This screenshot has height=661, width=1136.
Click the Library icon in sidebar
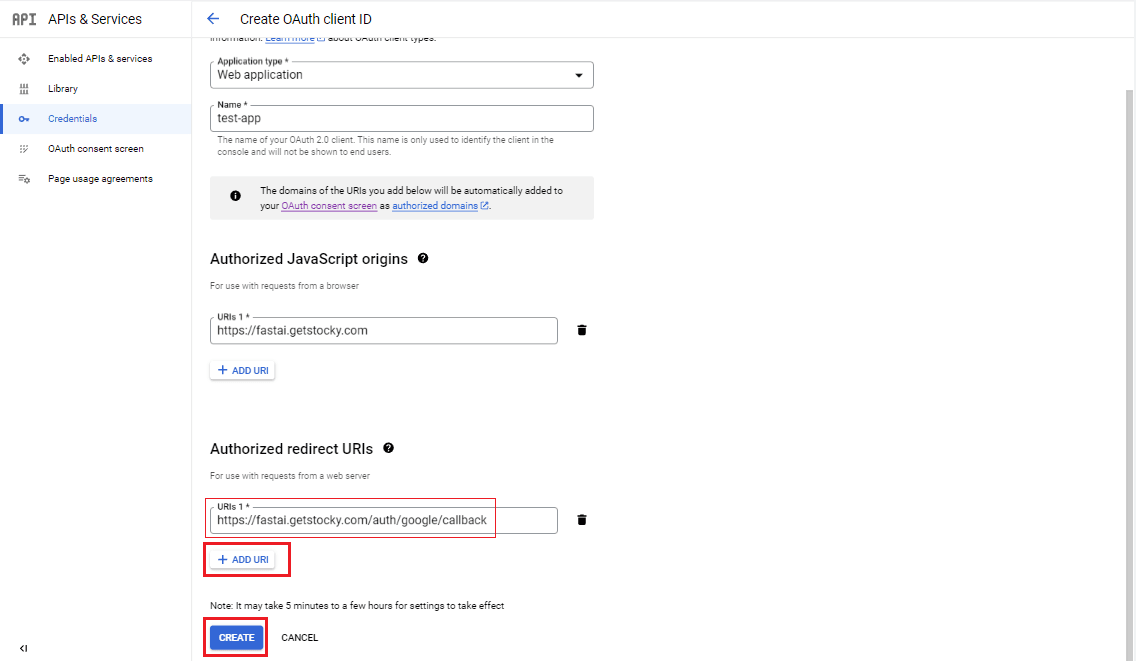click(x=24, y=89)
